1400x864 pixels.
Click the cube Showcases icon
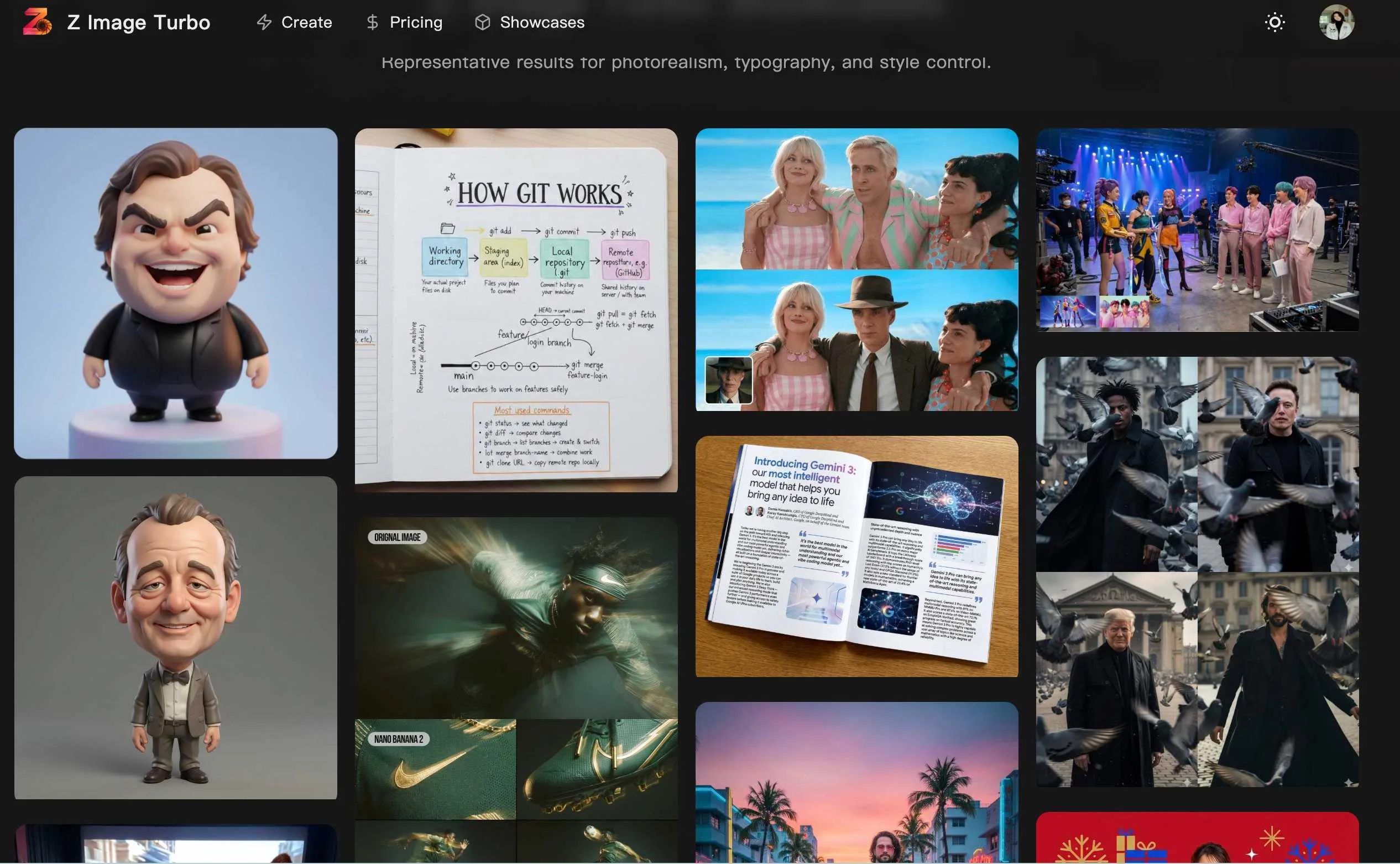483,22
